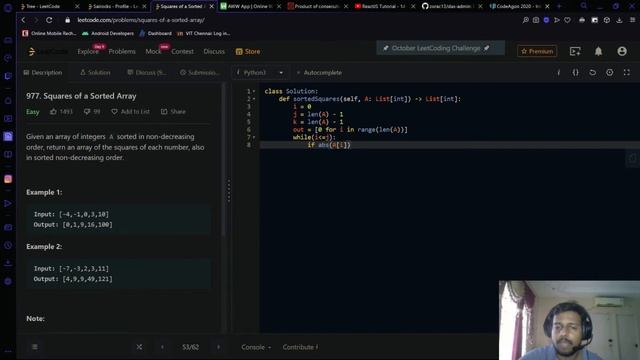Dislike the problem with thumbs down
640x360 pixels.
click(92, 111)
